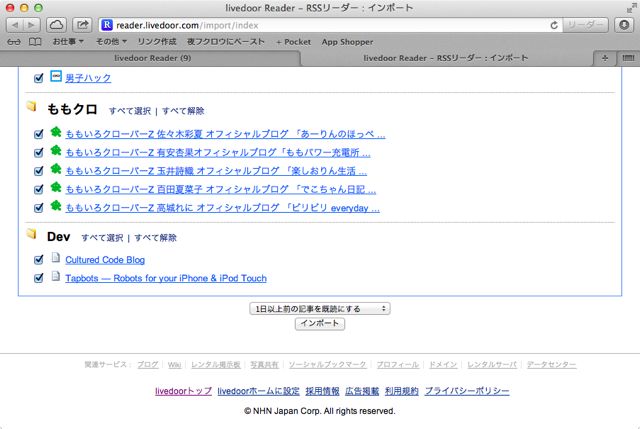This screenshot has width=640, height=429.
Task: Click the ももクロ folder icon
Action: pos(31,107)
